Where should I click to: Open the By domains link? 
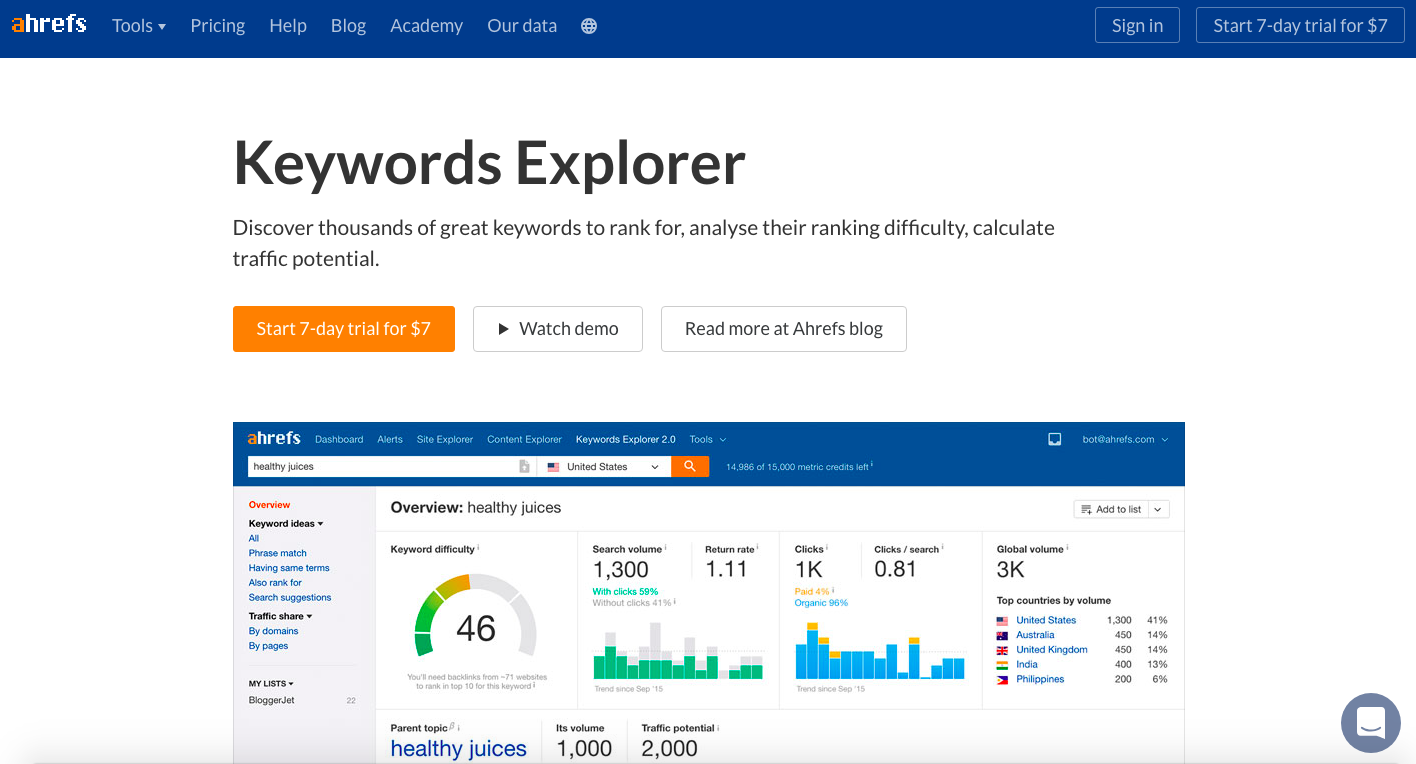[274, 631]
